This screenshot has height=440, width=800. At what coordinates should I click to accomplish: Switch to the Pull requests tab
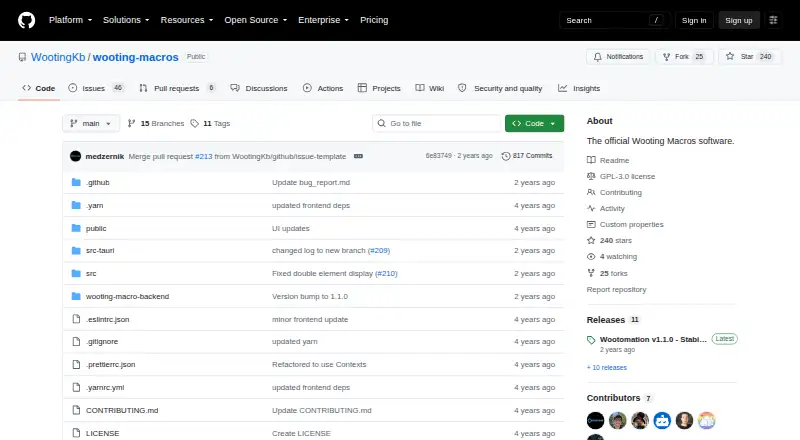pos(177,88)
